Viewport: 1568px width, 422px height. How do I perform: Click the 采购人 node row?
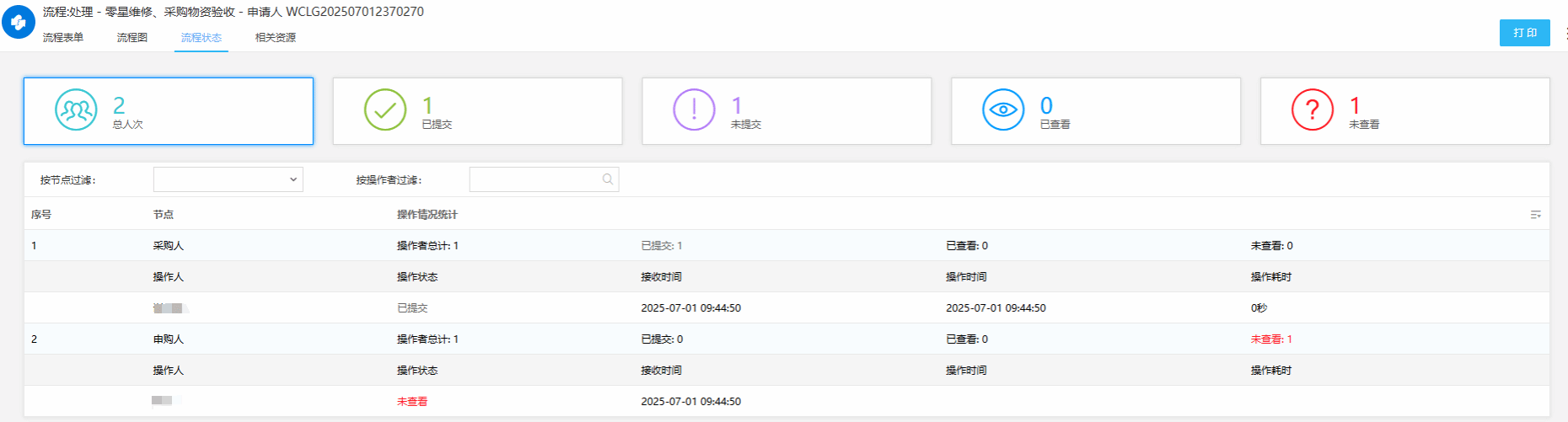pyautogui.click(x=169, y=246)
